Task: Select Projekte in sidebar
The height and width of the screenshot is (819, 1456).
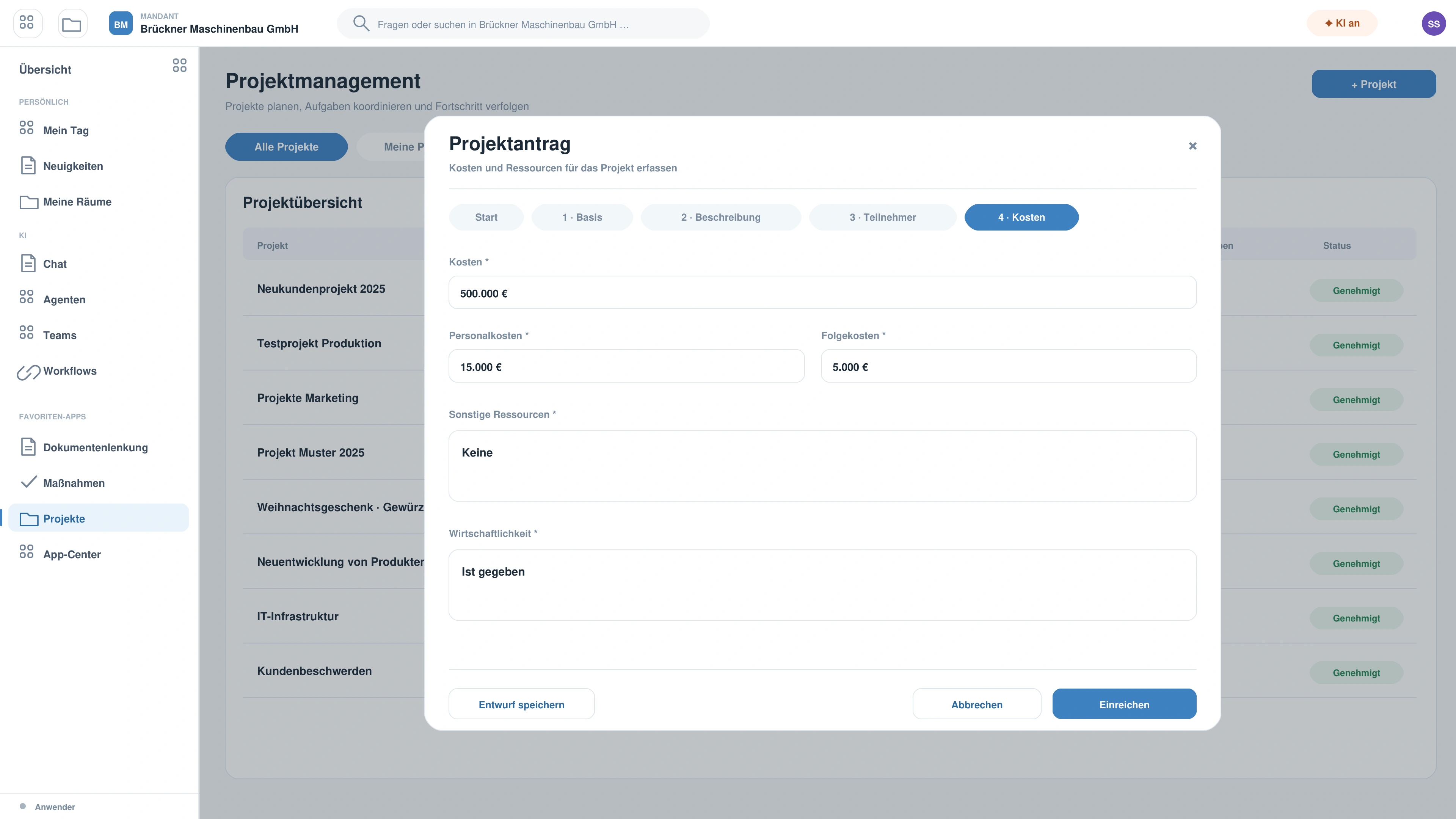Action: point(98,518)
